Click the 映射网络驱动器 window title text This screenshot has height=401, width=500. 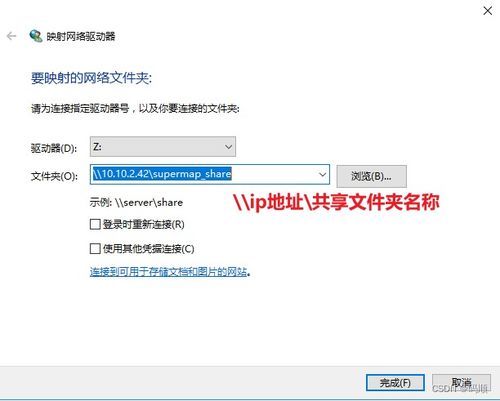(81, 36)
